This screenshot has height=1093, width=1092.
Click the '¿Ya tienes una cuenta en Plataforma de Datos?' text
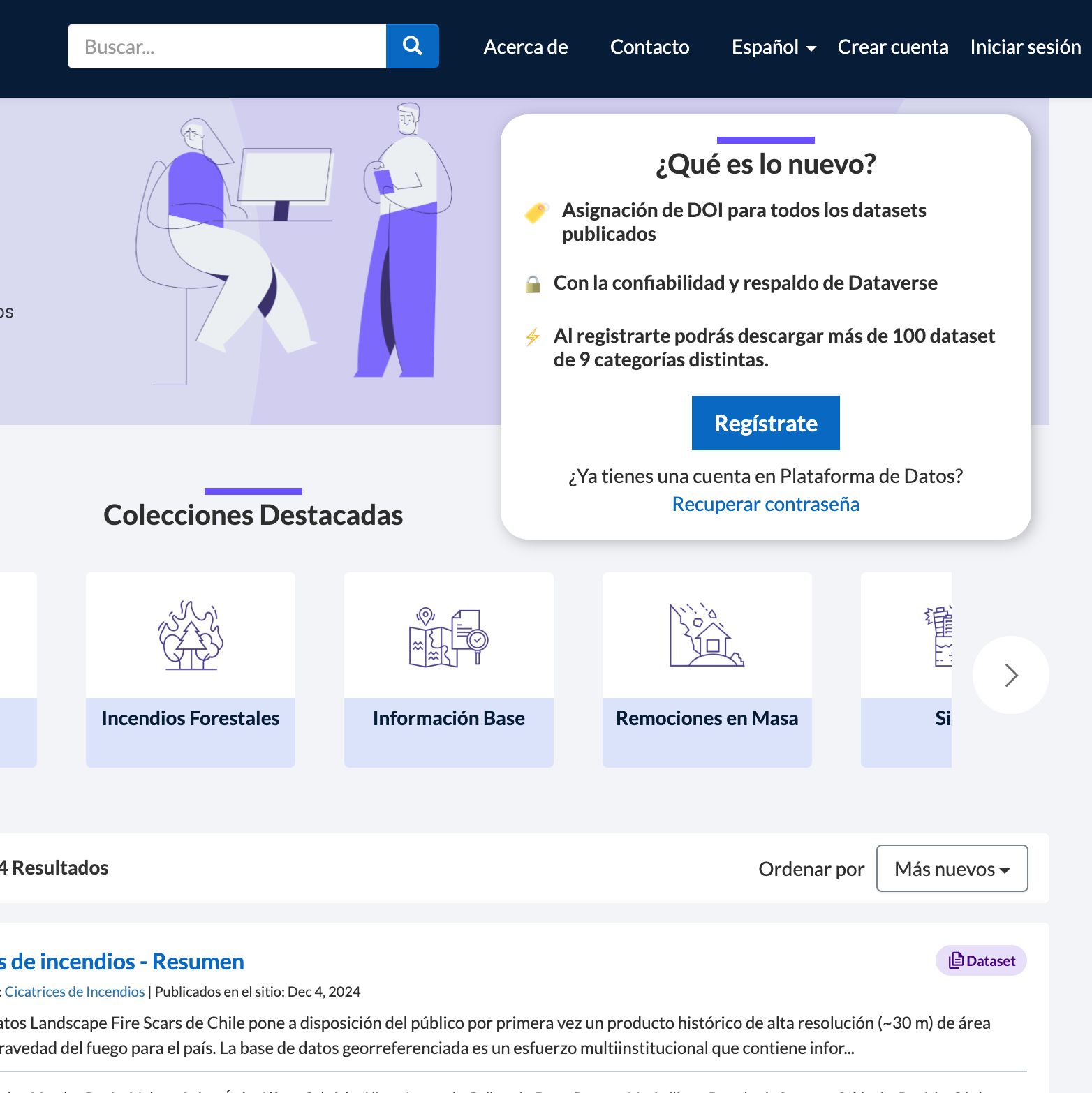coord(766,476)
